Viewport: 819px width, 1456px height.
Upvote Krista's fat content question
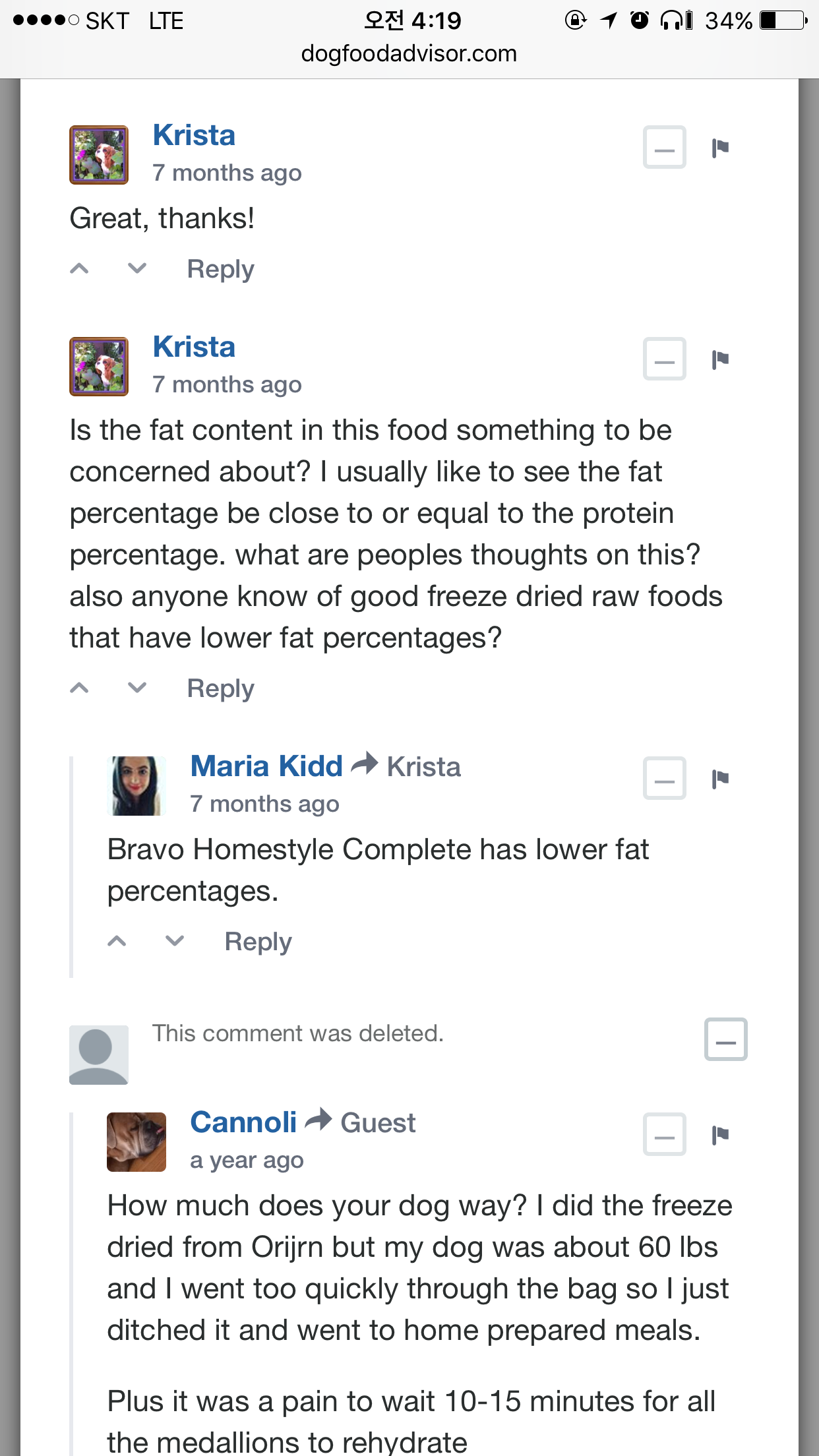click(x=79, y=688)
